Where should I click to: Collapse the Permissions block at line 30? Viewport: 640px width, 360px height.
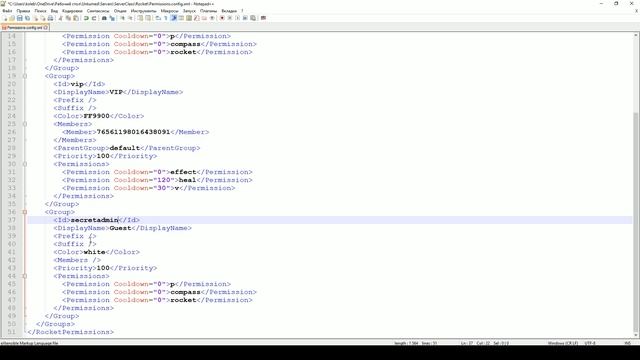(24, 164)
